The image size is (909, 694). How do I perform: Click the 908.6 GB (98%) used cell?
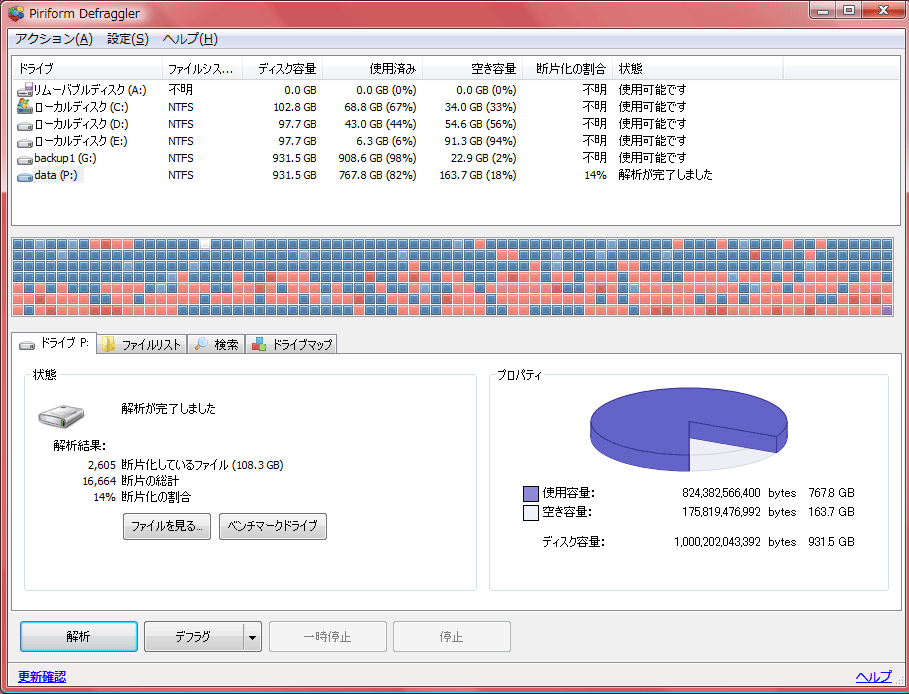(377, 158)
